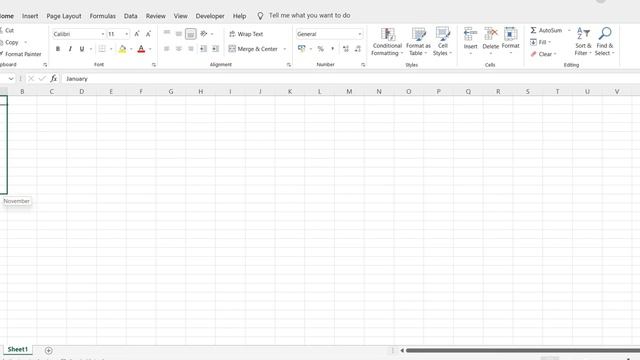The height and width of the screenshot is (360, 640).
Task: Toggle Bold formatting
Action: coord(58,49)
